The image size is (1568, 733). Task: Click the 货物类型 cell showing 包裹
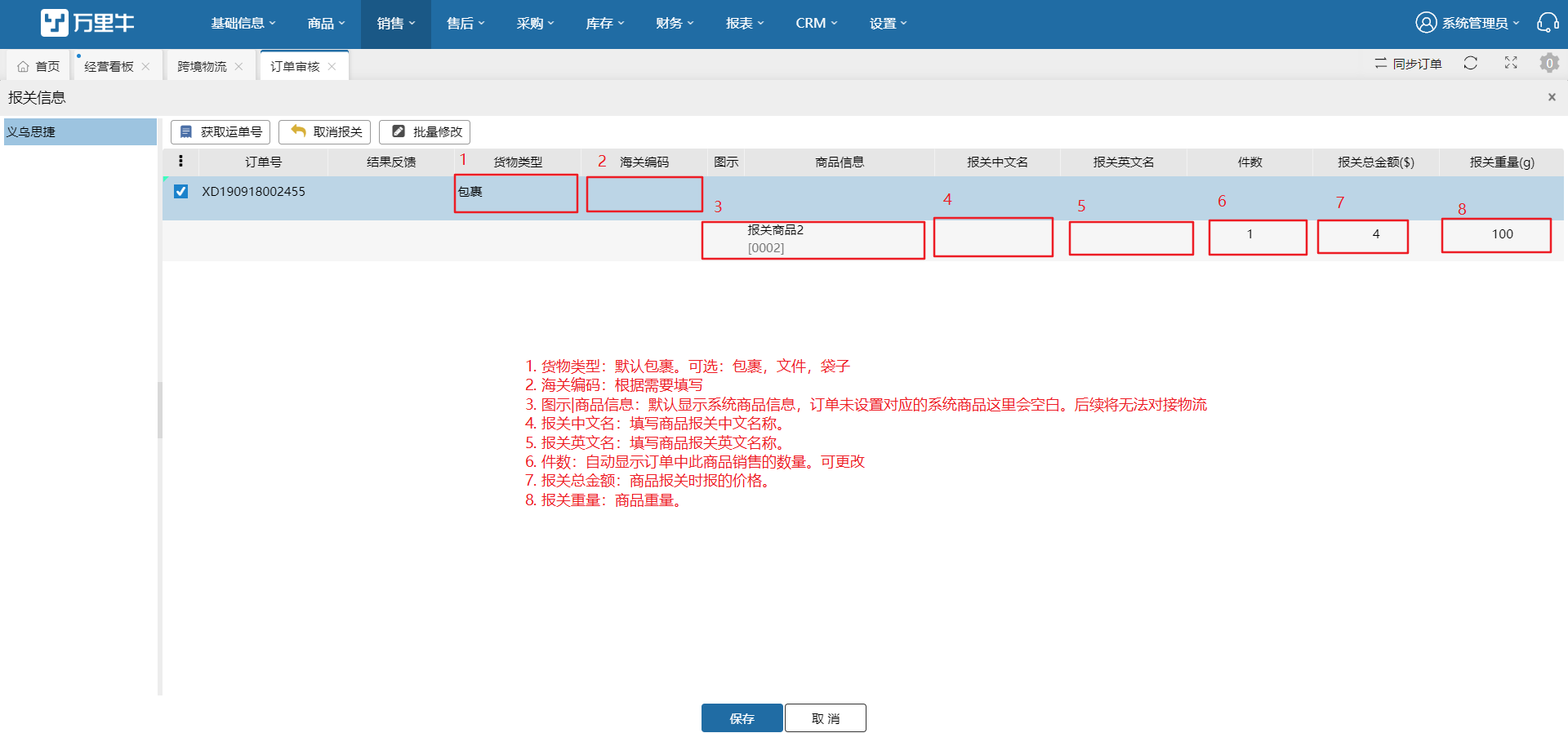point(516,193)
